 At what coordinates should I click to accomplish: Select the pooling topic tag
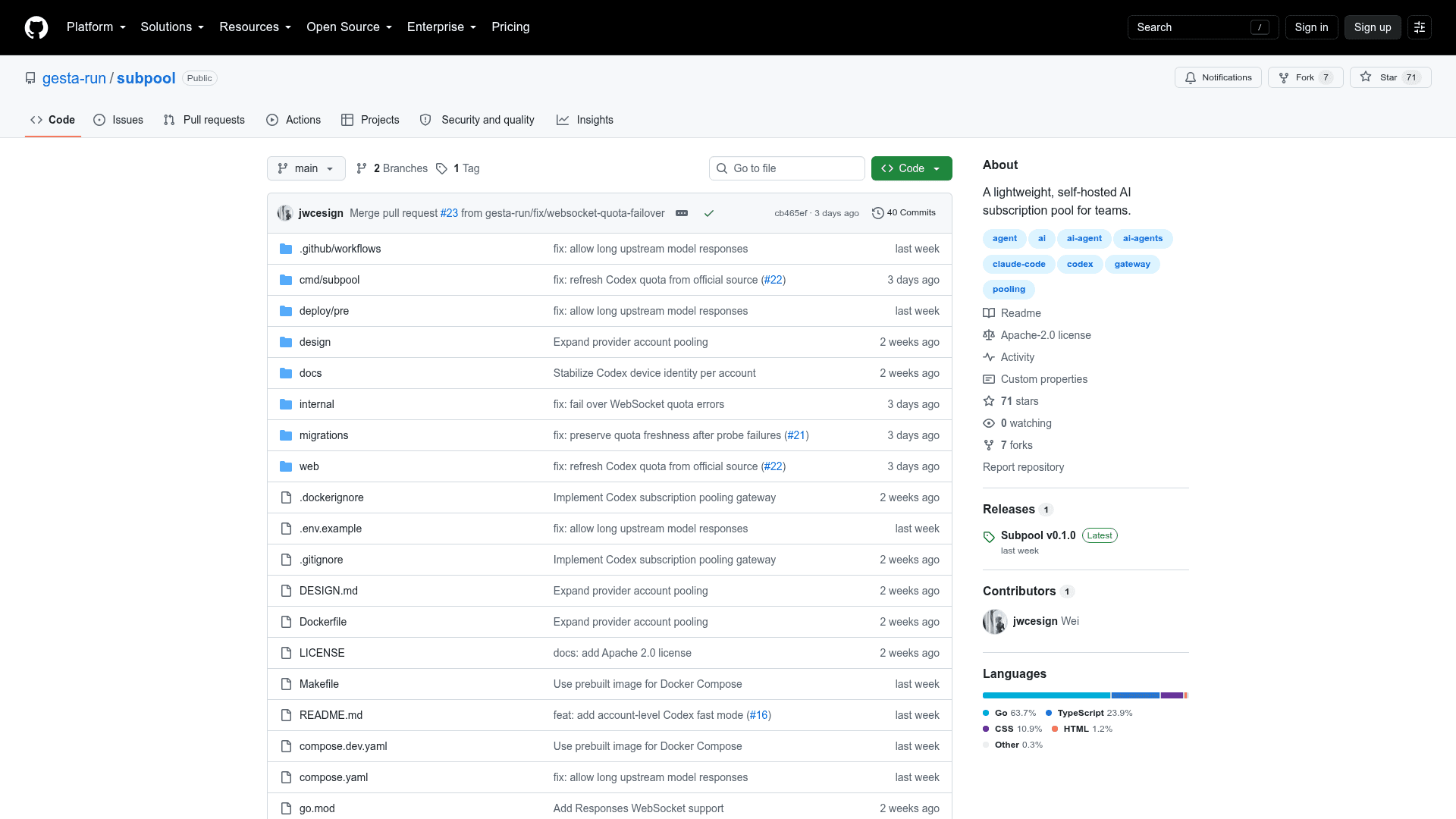(1009, 289)
